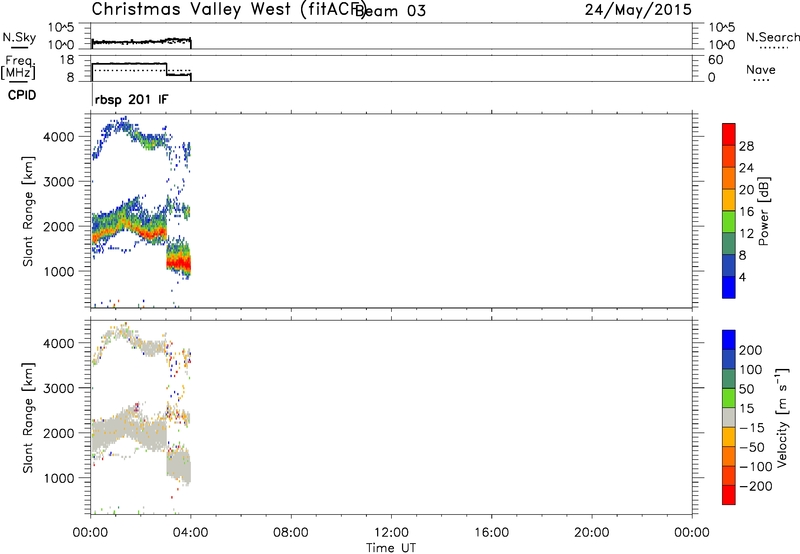
Task: Click the red top segment of the Power colorbar
Action: pyautogui.click(x=729, y=134)
